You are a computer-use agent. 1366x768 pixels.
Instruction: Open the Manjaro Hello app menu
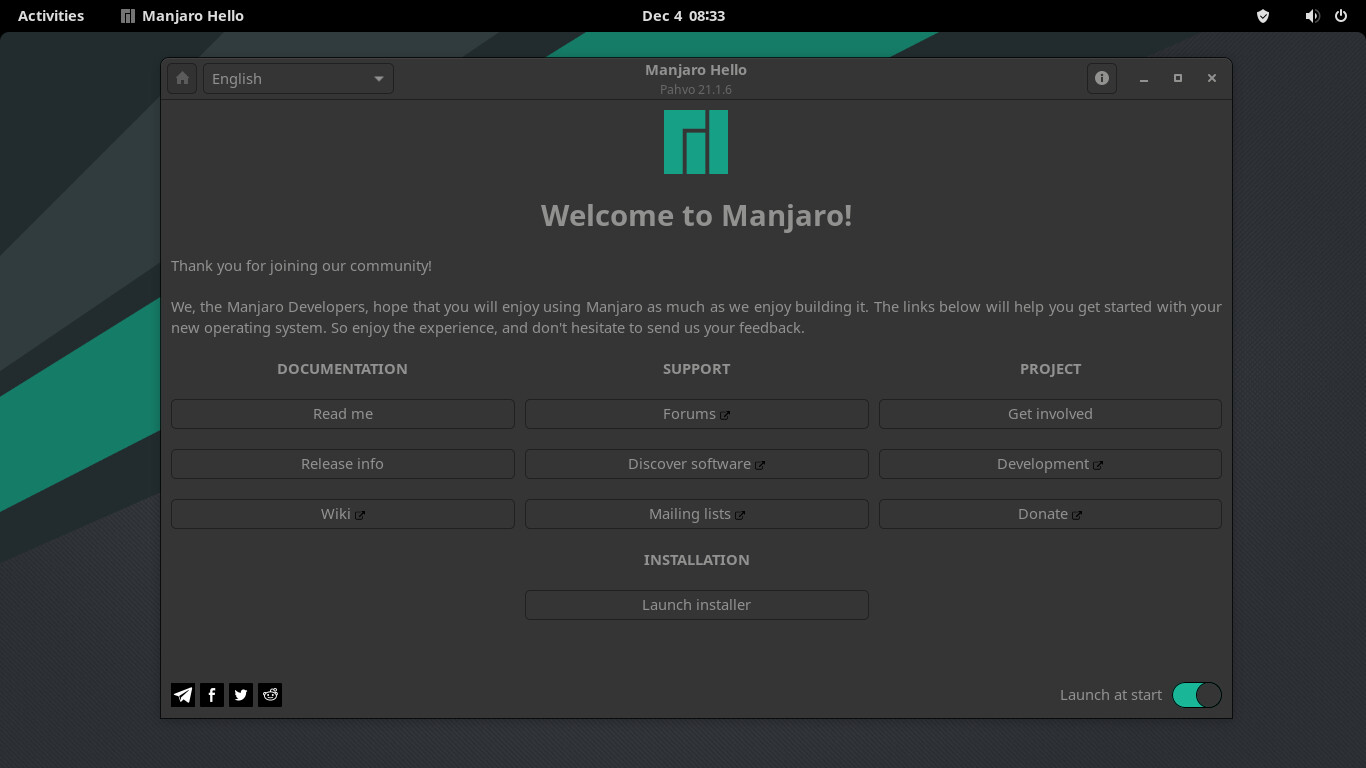[x=182, y=16]
